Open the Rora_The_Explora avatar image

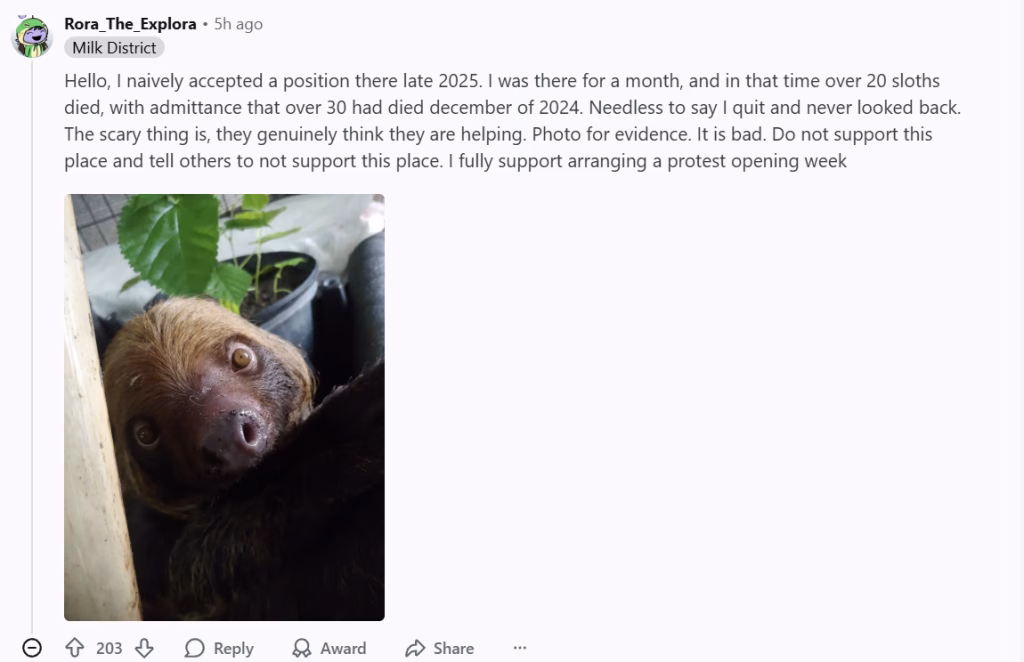(31, 37)
